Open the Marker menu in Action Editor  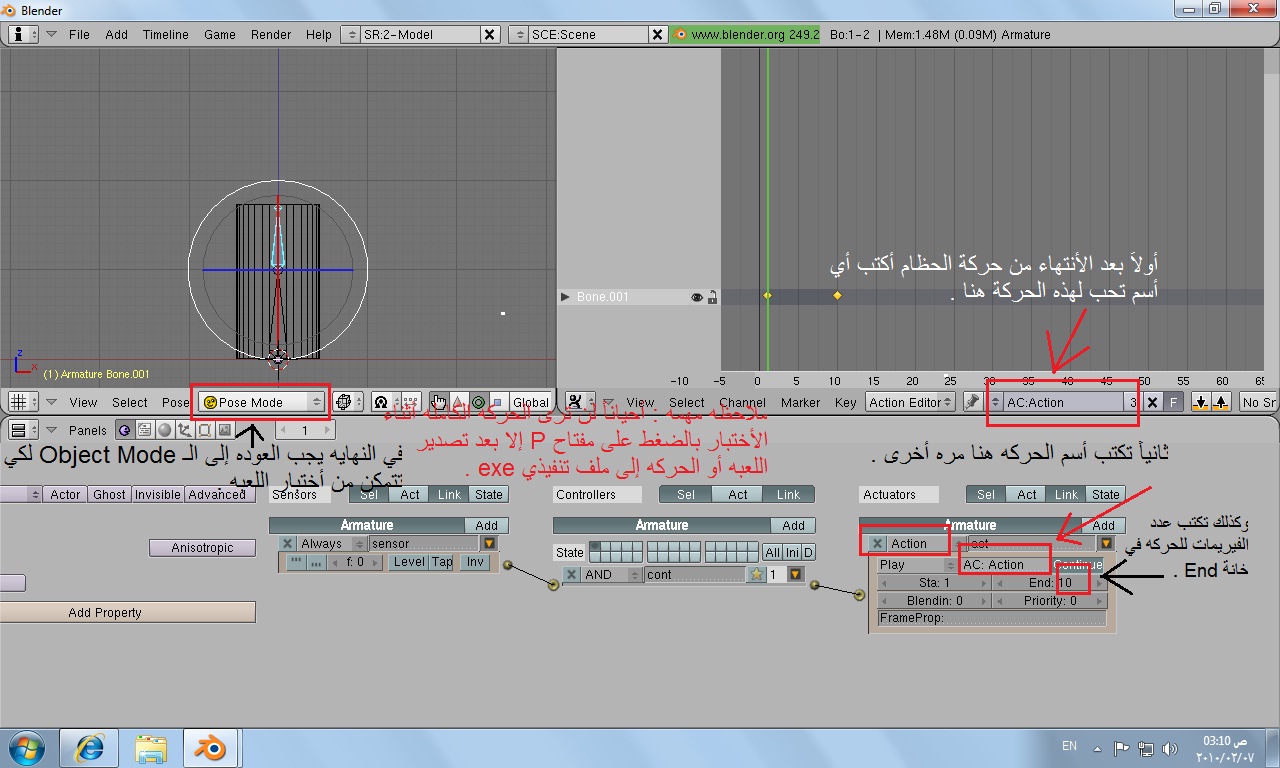tap(800, 402)
